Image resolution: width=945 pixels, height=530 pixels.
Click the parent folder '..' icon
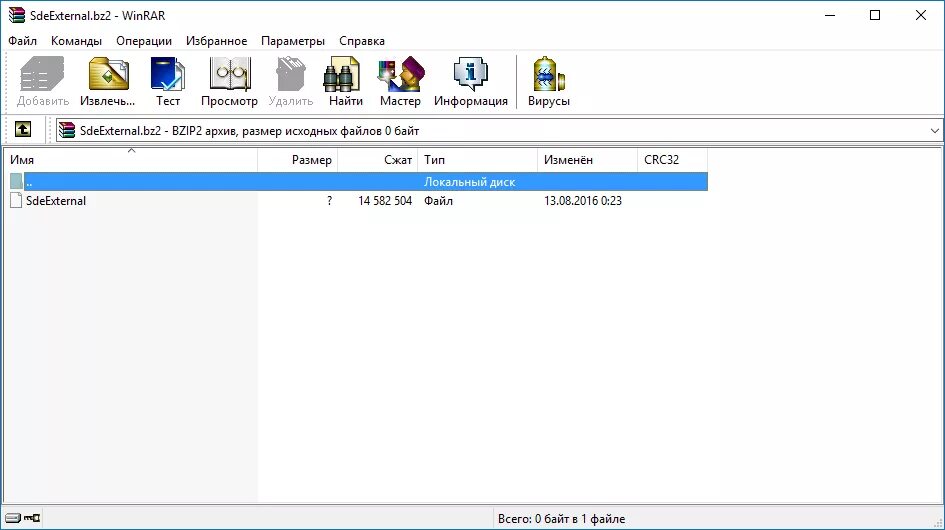pyautogui.click(x=16, y=181)
